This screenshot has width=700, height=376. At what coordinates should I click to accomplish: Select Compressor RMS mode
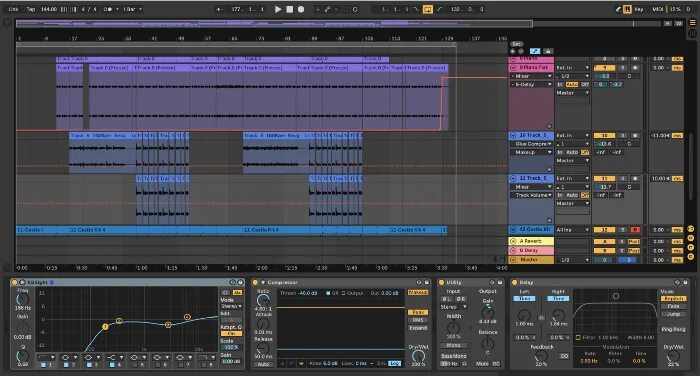(x=418, y=320)
